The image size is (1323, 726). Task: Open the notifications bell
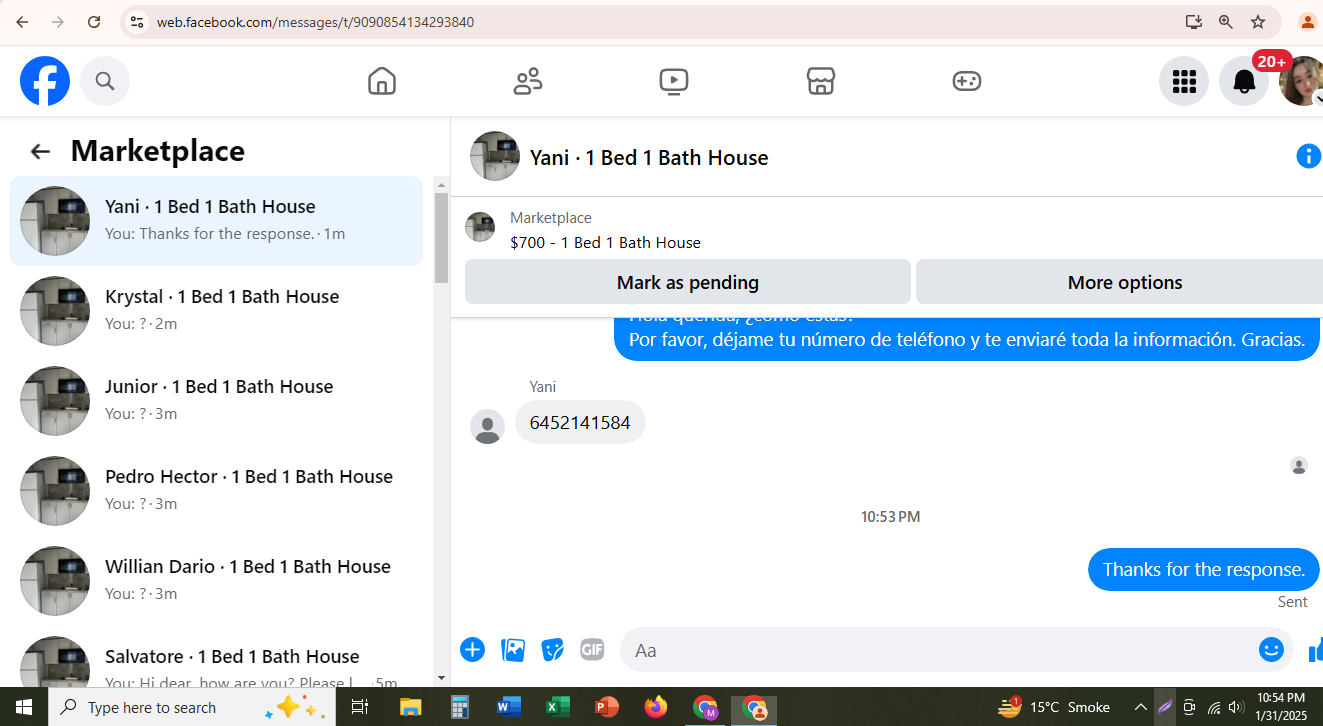pos(1244,81)
